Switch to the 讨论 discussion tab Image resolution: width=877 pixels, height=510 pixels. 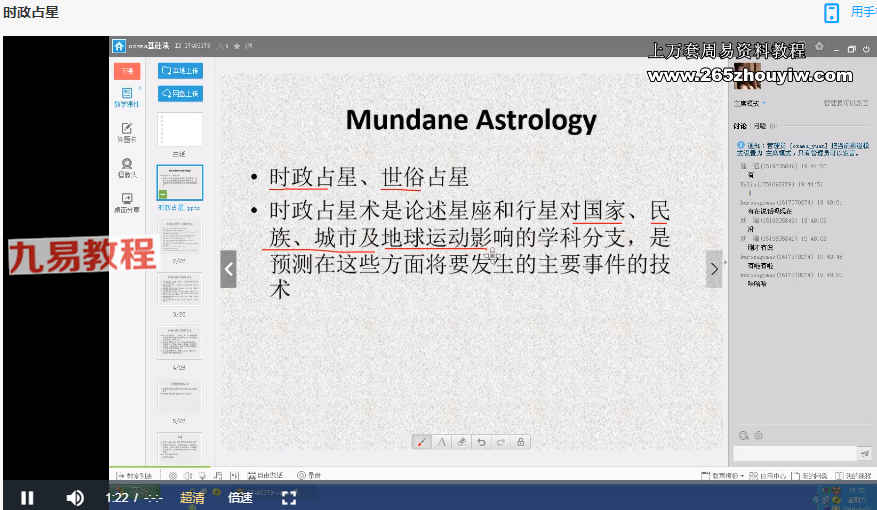click(740, 126)
